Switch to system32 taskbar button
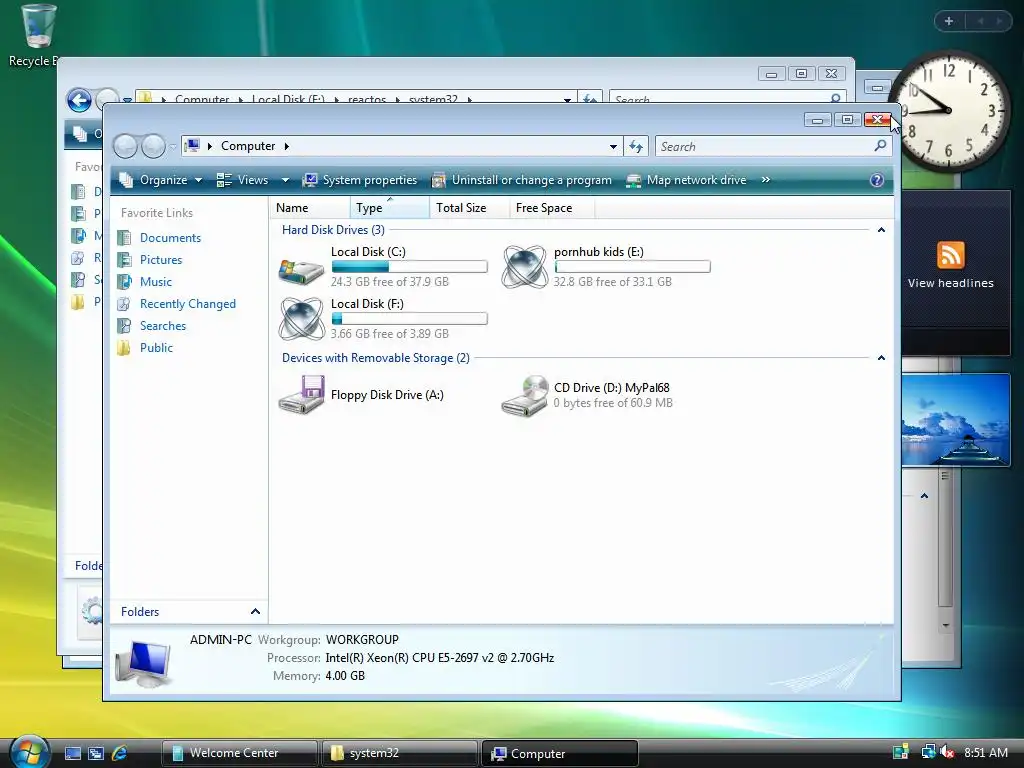Image resolution: width=1024 pixels, height=768 pixels. pos(399,753)
